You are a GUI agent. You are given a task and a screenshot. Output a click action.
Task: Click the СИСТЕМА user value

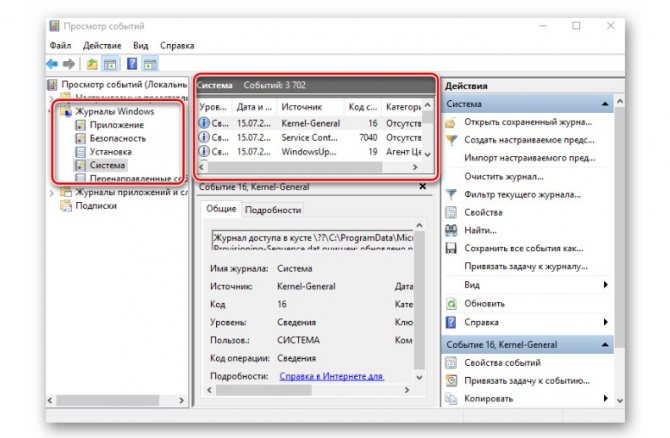(298, 340)
